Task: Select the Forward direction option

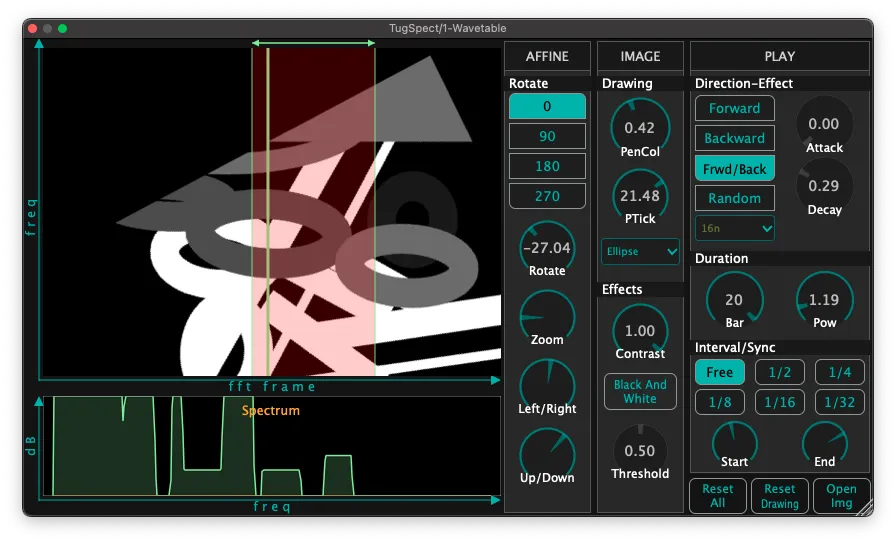Action: pos(734,108)
